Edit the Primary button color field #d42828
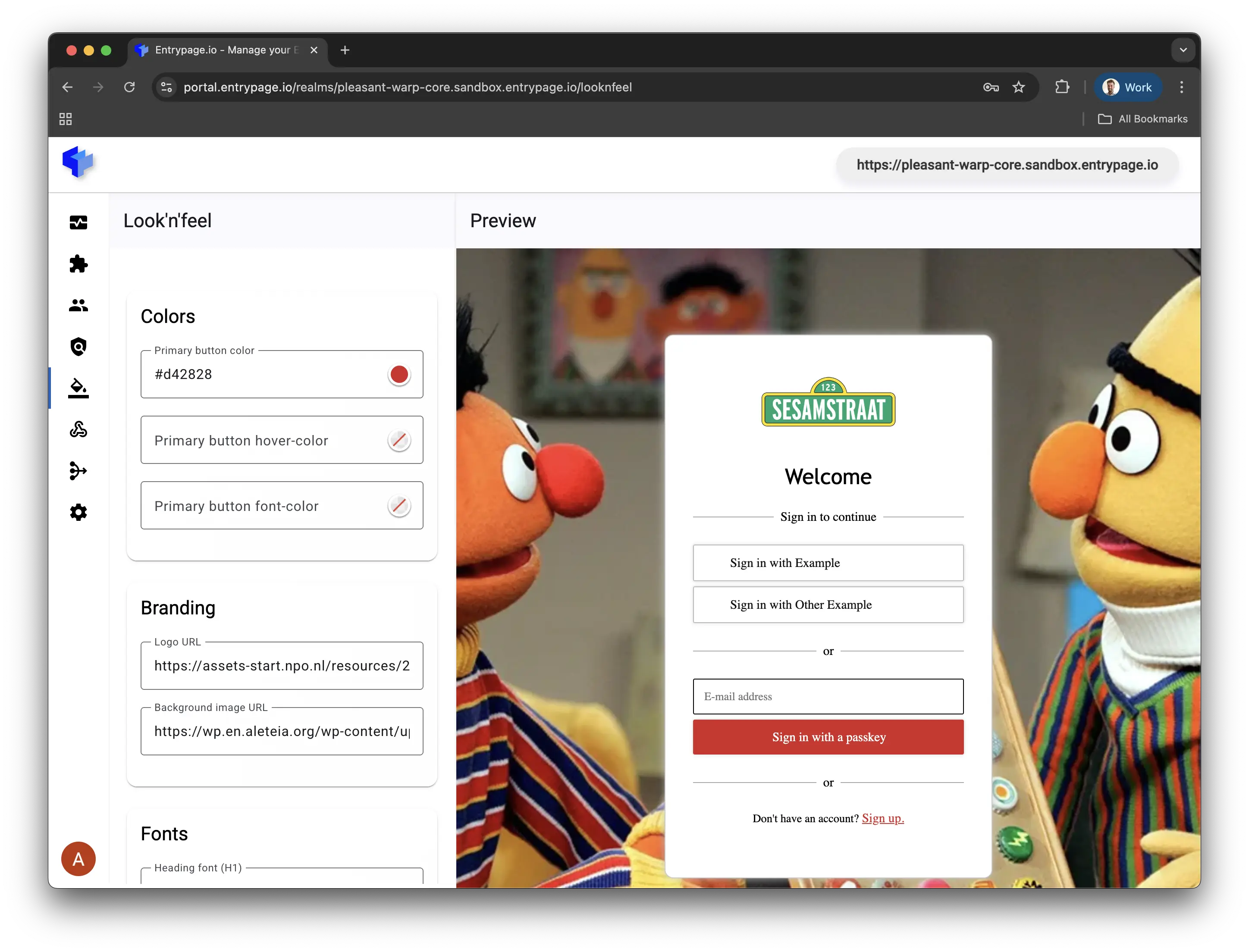This screenshot has height=952, width=1249. [x=282, y=375]
